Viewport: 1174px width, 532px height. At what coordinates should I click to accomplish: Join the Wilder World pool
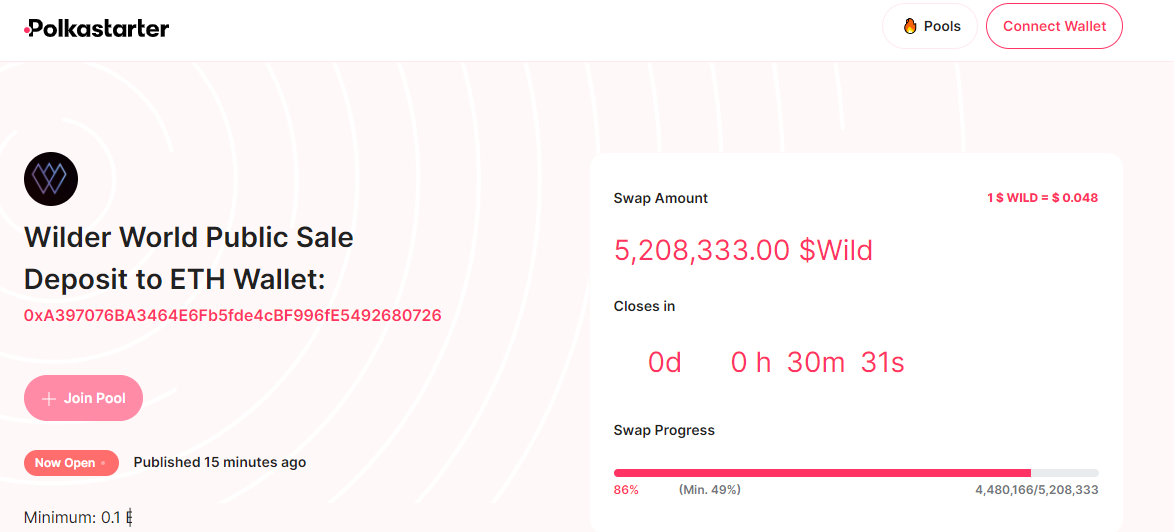(x=83, y=398)
